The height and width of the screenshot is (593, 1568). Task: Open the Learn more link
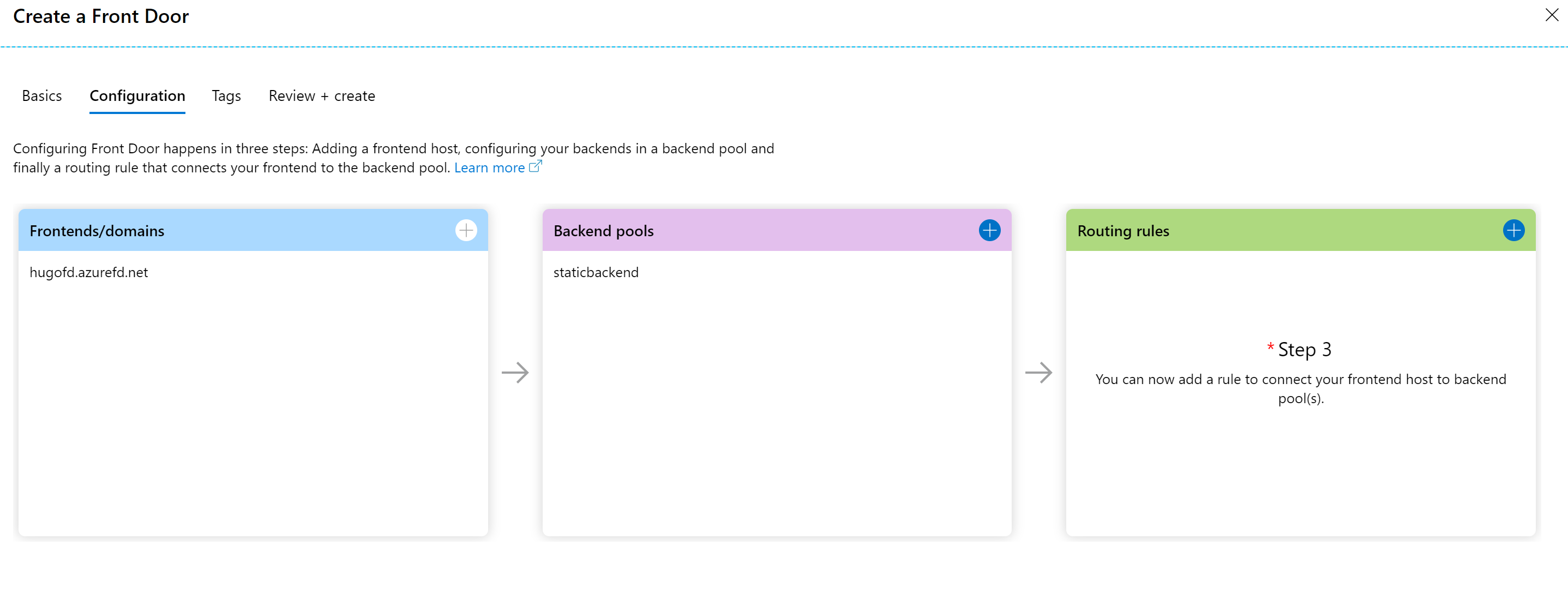click(489, 168)
